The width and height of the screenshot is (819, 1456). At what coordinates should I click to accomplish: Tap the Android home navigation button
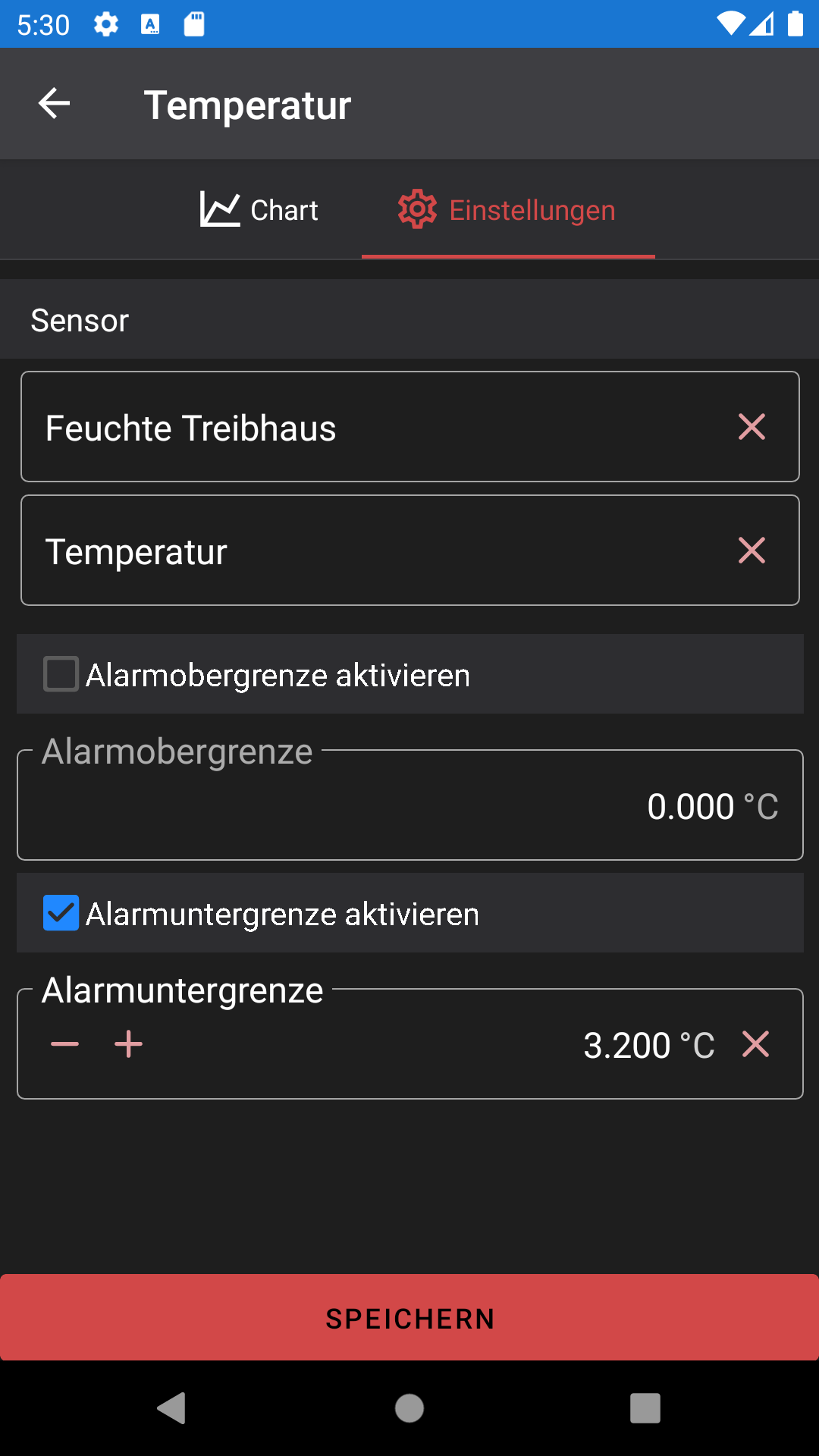409,1408
